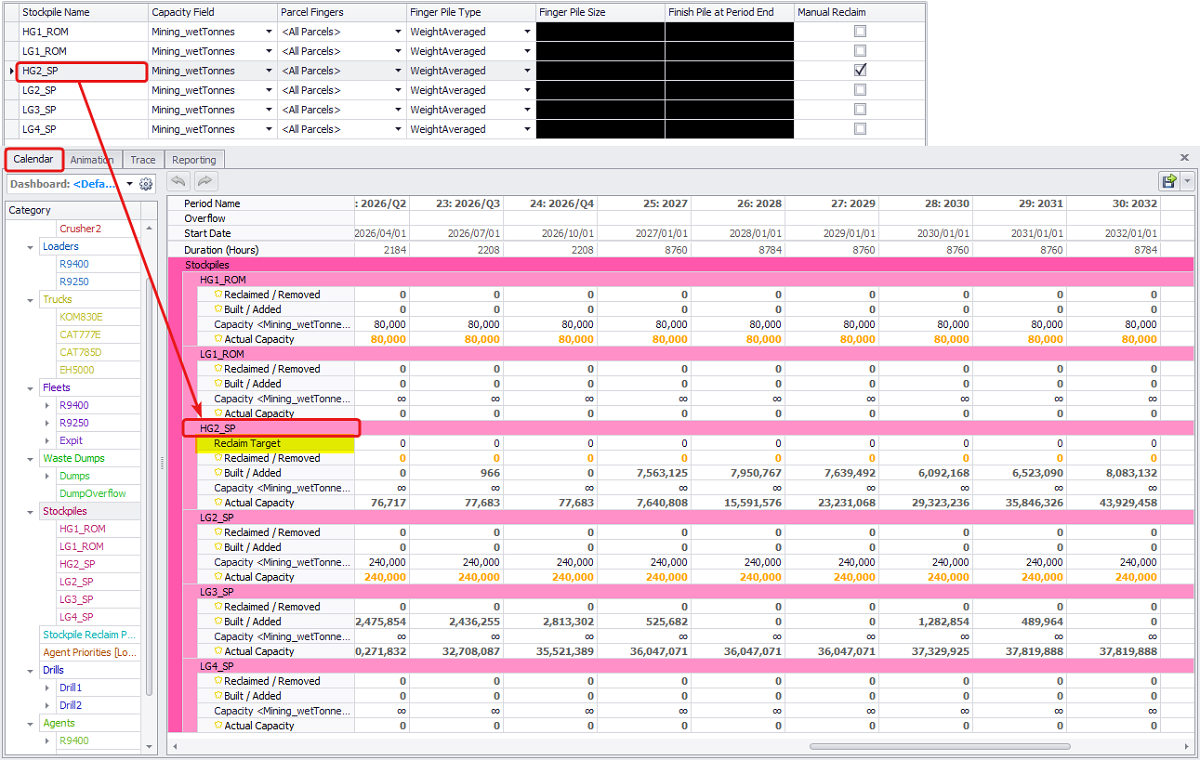Click the icon beside HG1_ROM Actual Capacity
This screenshot has width=1200, height=760.
(x=218, y=339)
